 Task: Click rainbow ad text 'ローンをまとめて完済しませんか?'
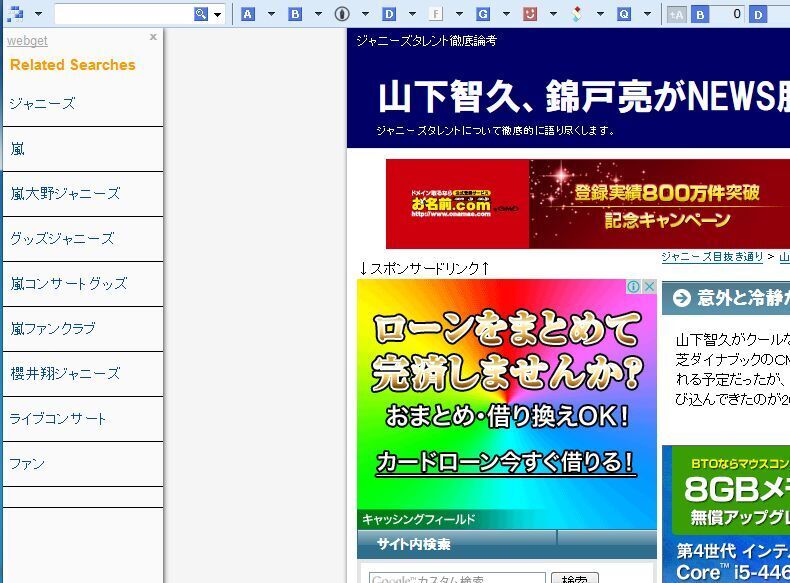[x=507, y=351]
